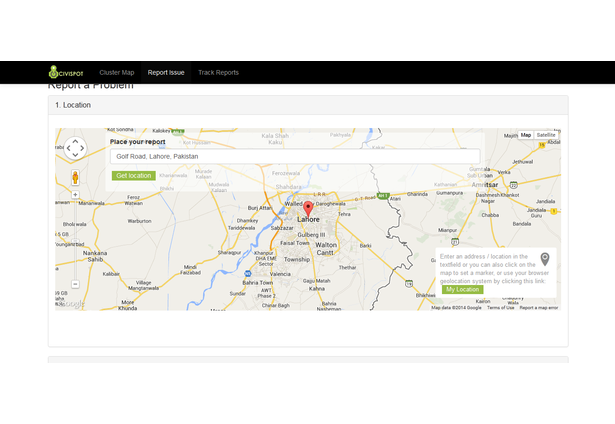Click the address text field
The image size is (615, 424).
[x=295, y=156]
